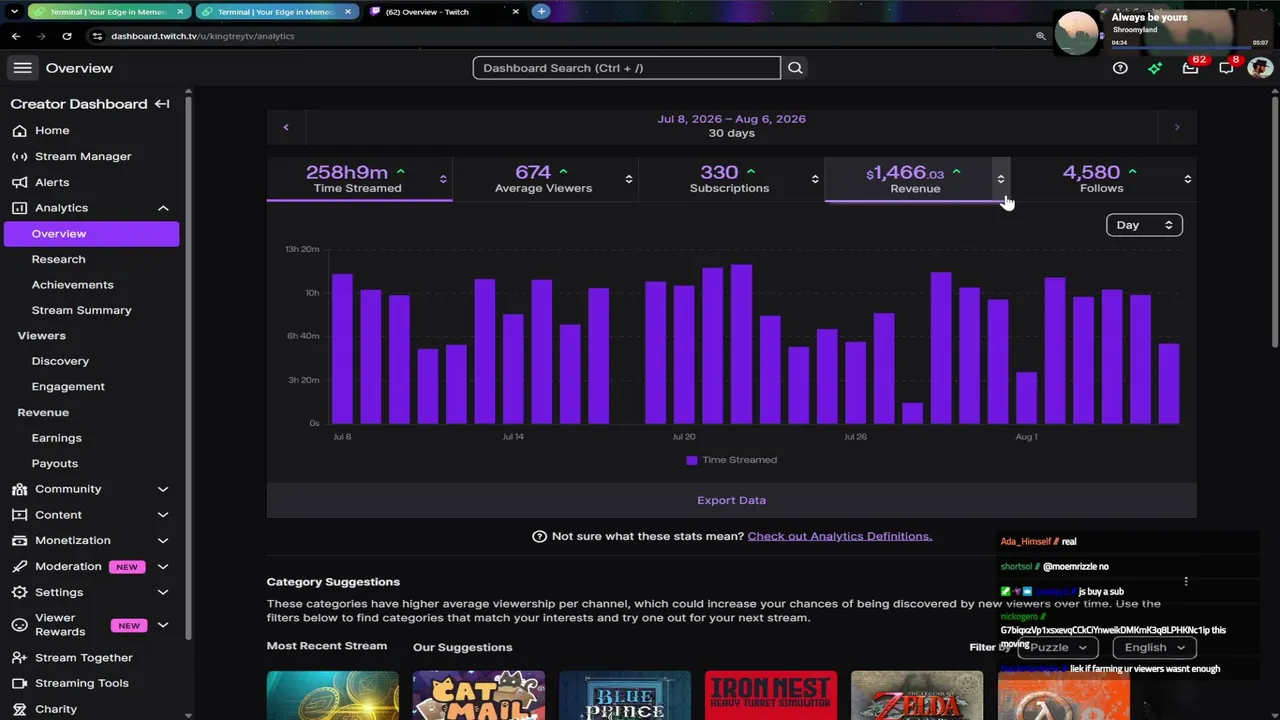Click the Charity ribbon icon
This screenshot has width=1280, height=720.
[x=19, y=709]
